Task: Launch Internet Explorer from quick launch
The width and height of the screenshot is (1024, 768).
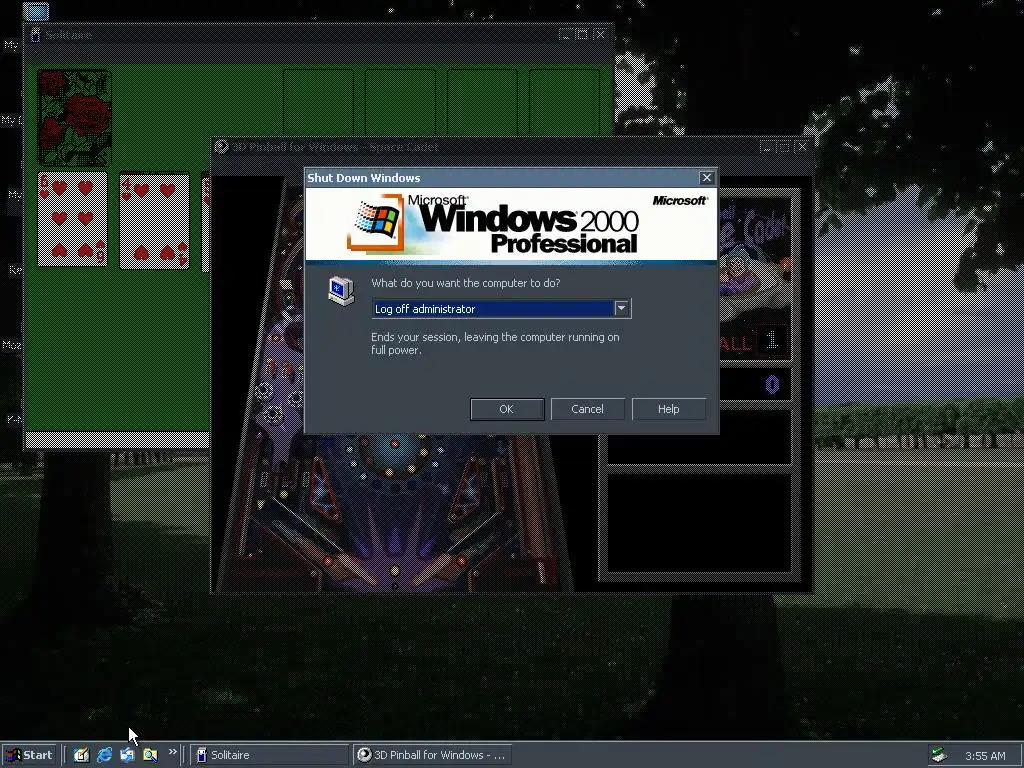Action: click(104, 755)
